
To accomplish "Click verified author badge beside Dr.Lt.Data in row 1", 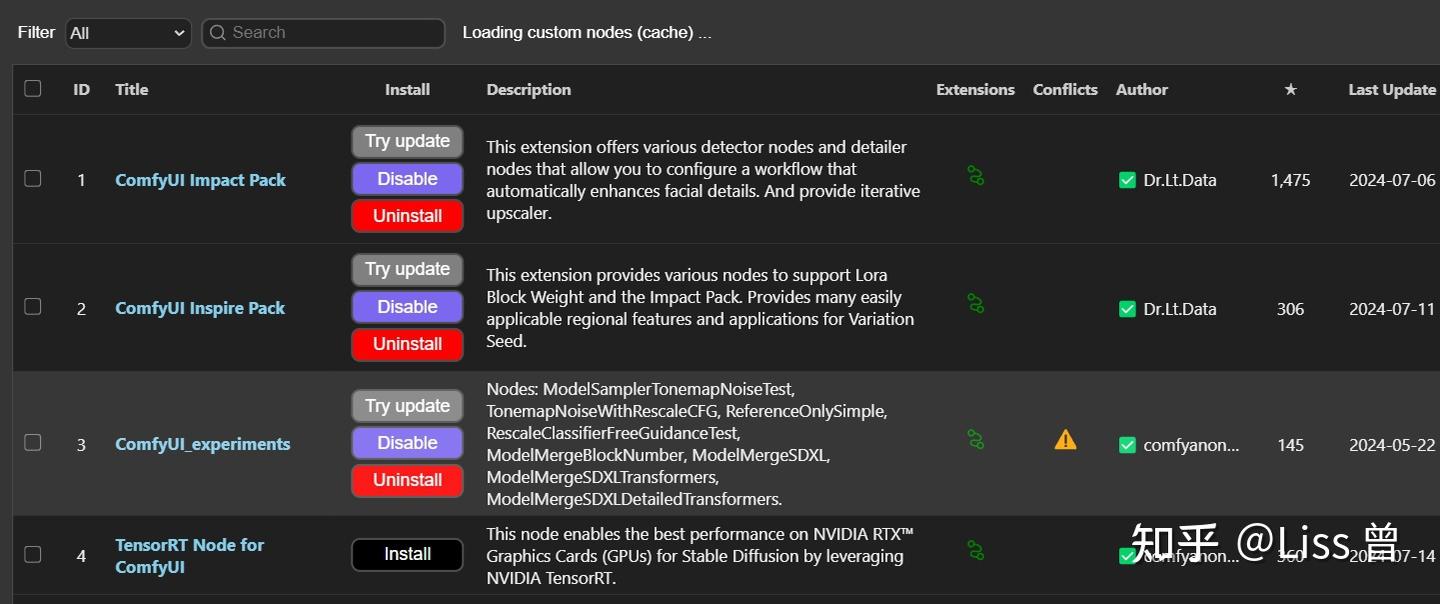I will tap(1127, 181).
